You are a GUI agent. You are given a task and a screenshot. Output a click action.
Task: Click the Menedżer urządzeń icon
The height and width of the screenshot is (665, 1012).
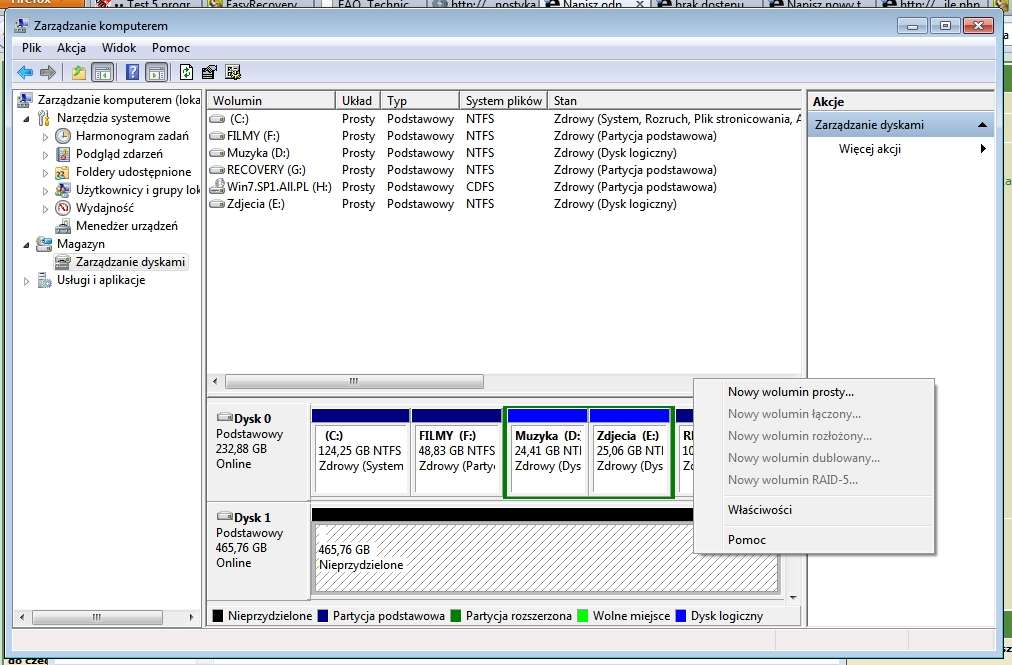[x=63, y=226]
